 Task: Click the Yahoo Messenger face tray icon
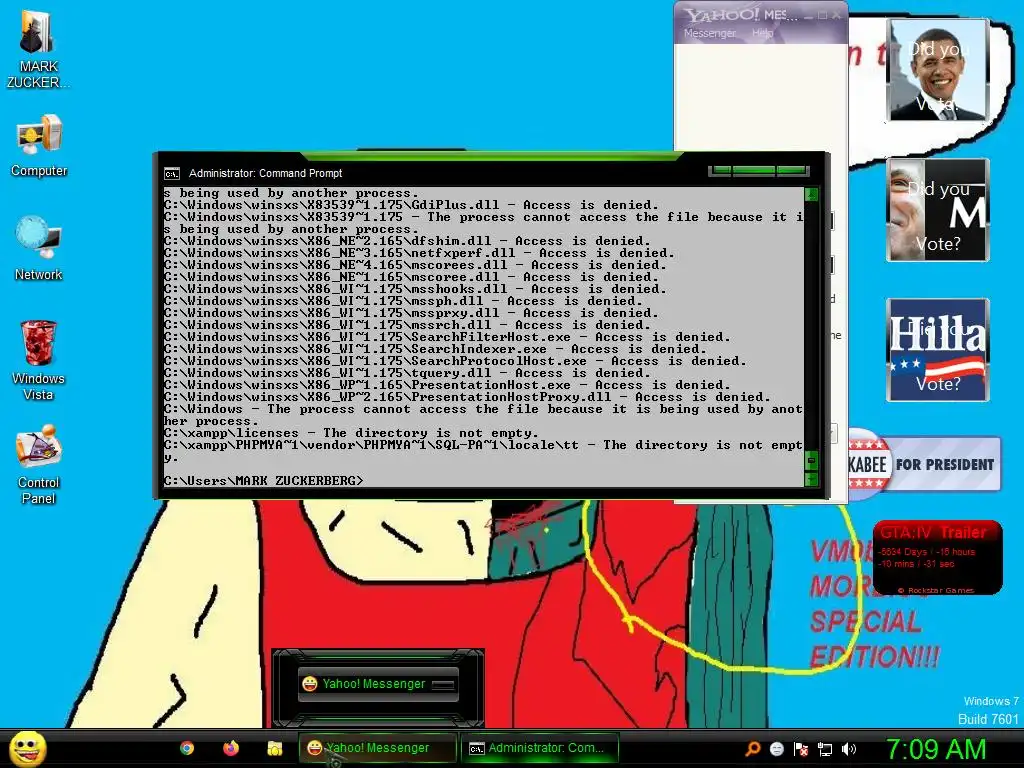coord(776,749)
